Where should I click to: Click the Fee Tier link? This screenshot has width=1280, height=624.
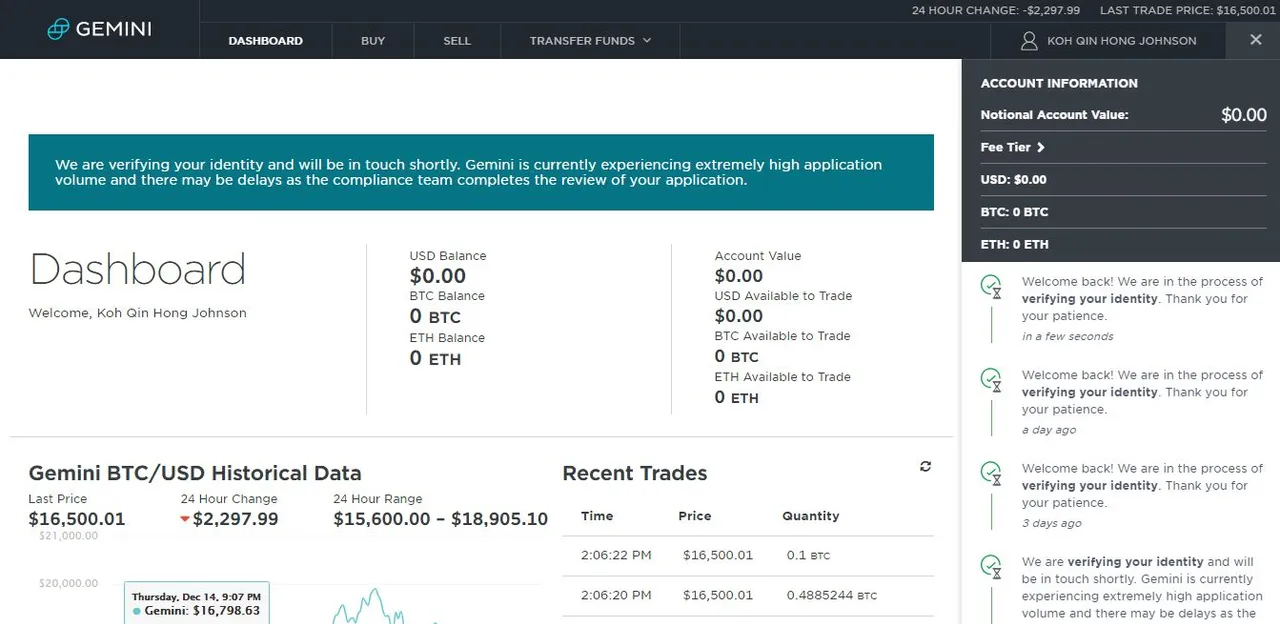(1012, 147)
